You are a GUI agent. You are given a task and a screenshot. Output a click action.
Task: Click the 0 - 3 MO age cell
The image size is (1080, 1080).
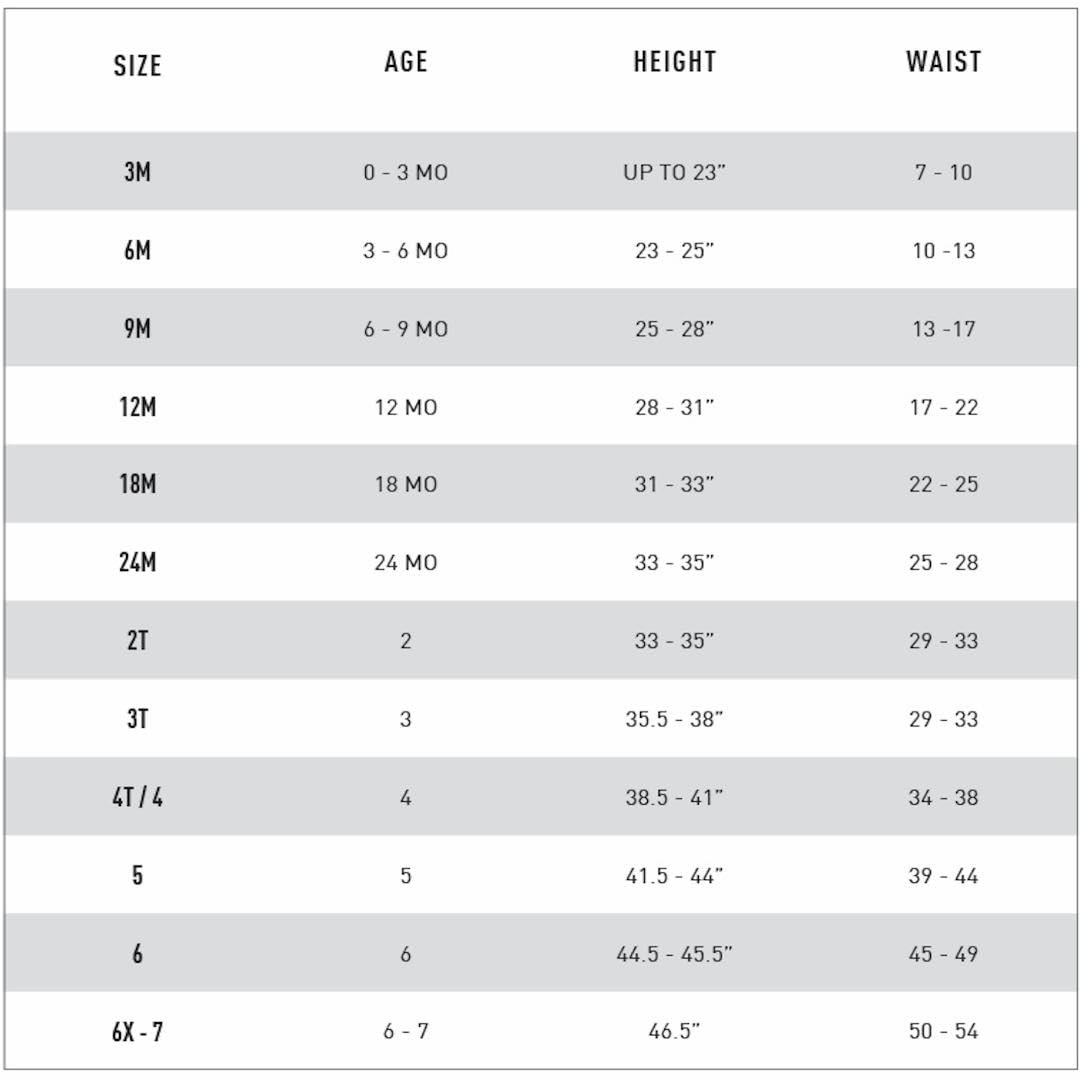[x=405, y=173]
